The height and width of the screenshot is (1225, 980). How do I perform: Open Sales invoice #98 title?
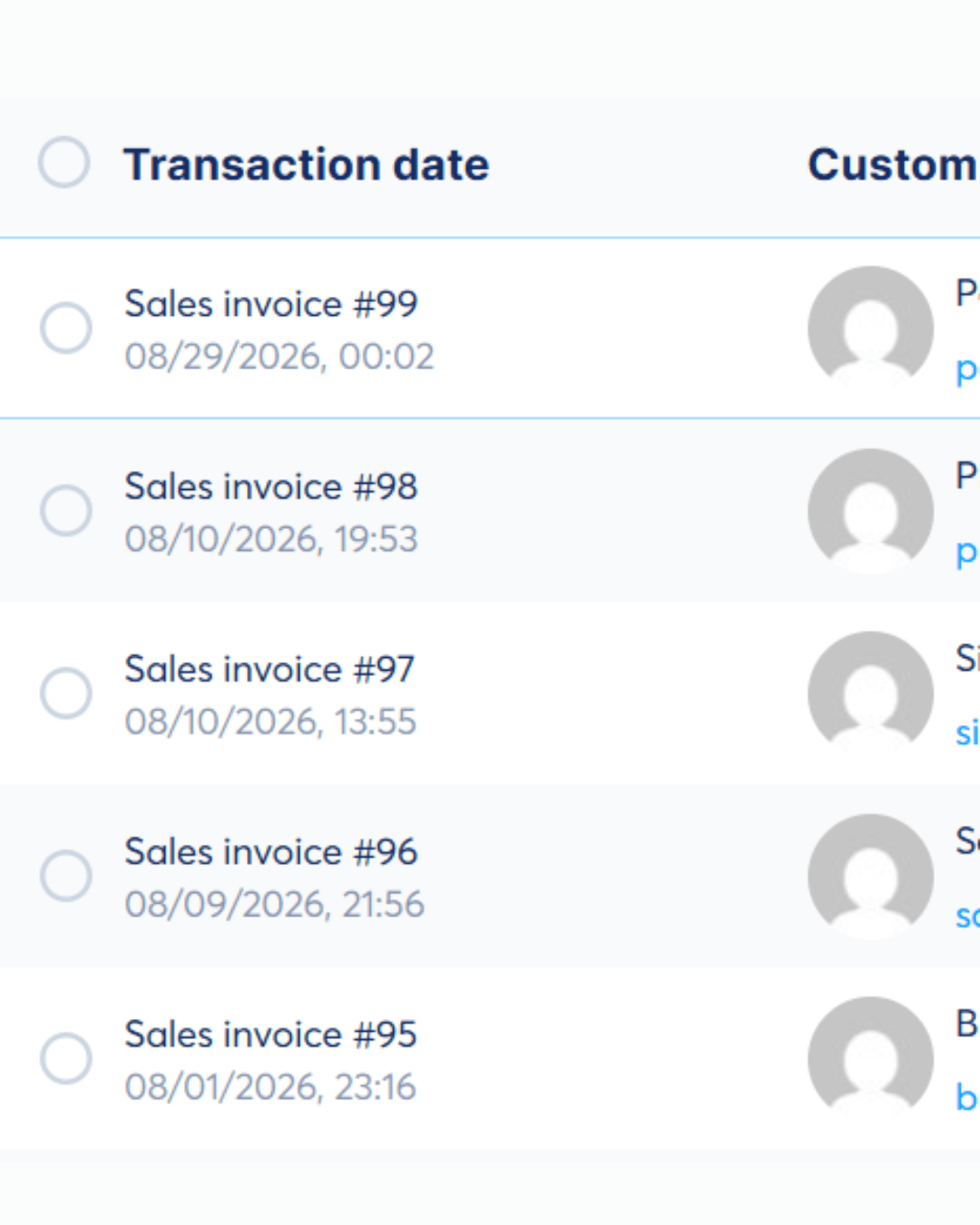pos(271,486)
